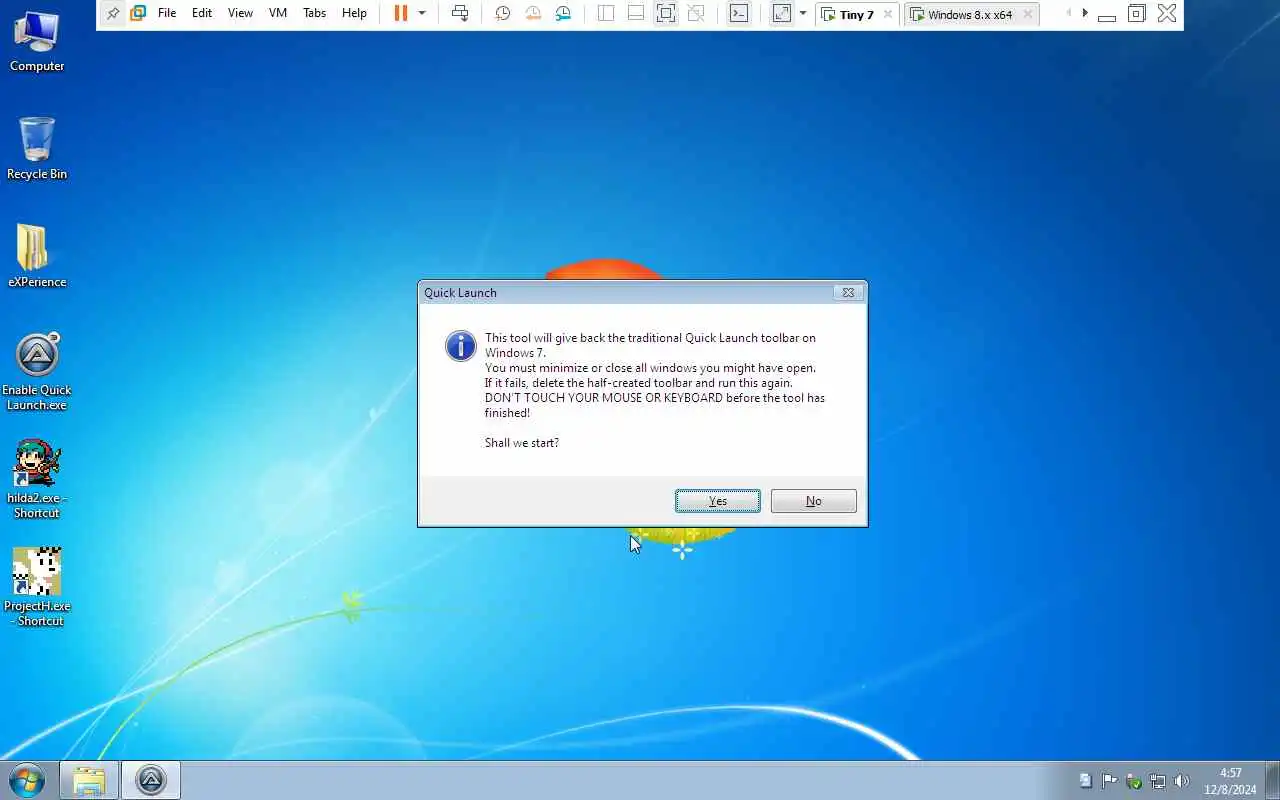Click Yes in the Quick Launch dialog
This screenshot has height=800, width=1280.
(x=717, y=501)
